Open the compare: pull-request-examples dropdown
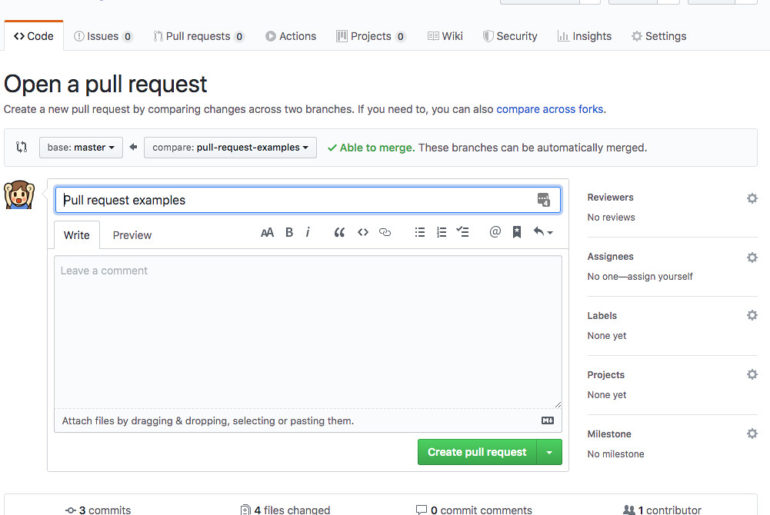Screen dimensions: 770x515 pyautogui.click(x=230, y=147)
